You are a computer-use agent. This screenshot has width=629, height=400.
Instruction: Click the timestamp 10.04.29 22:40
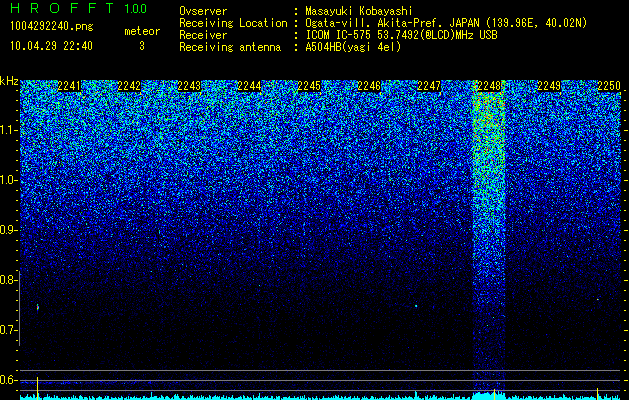tap(51, 46)
